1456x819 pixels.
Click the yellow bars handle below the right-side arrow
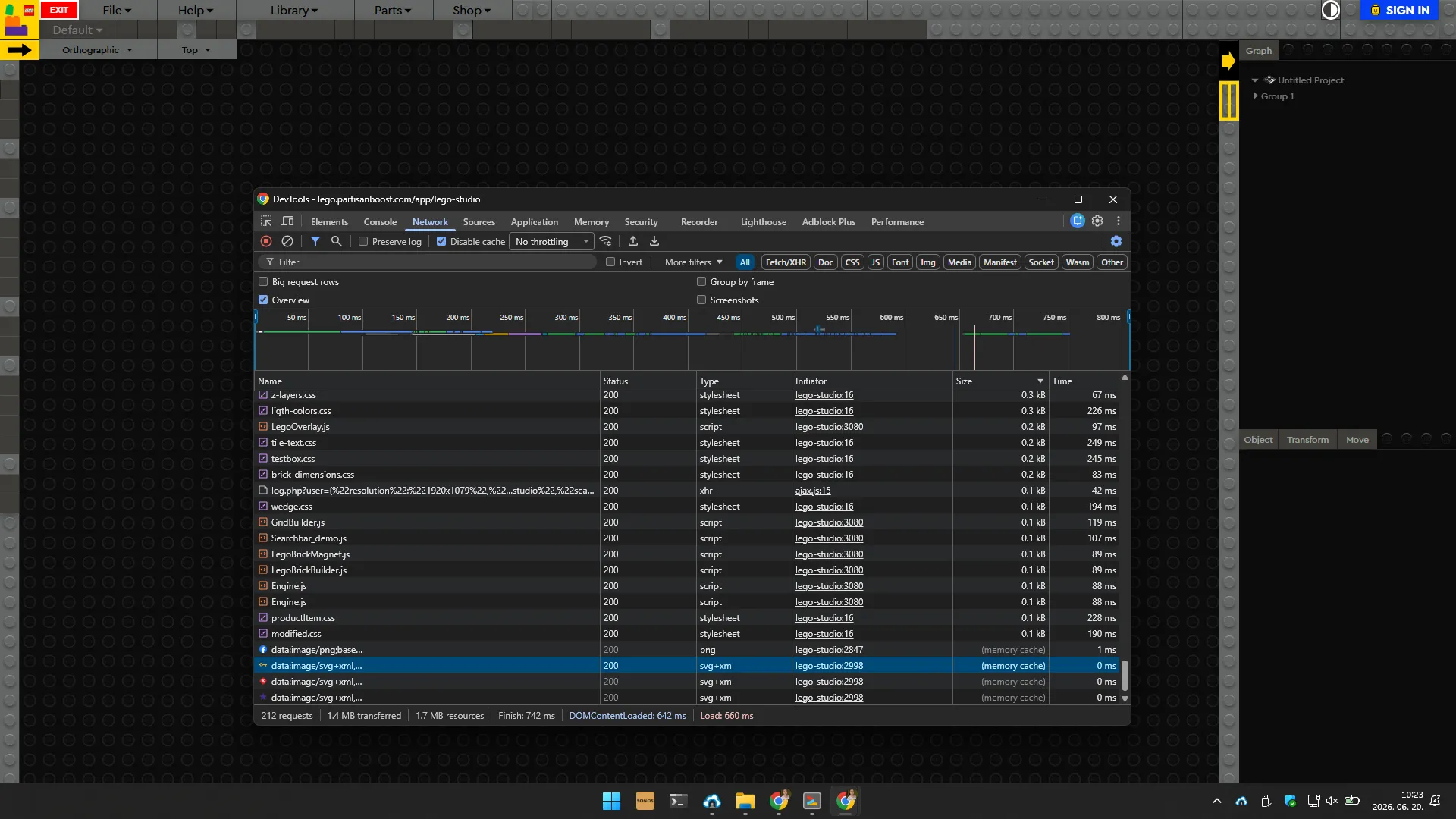pyautogui.click(x=1229, y=100)
